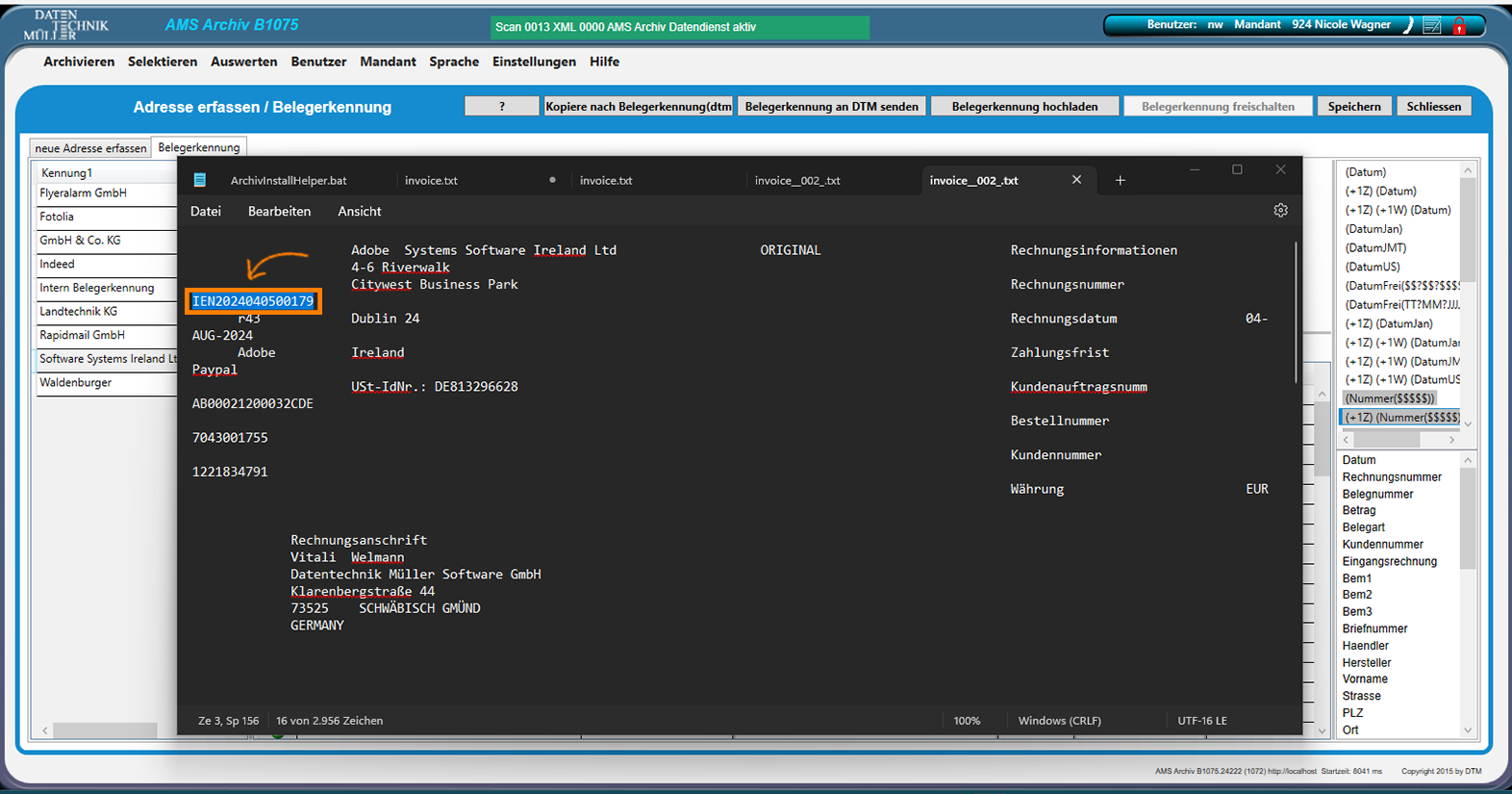Close the active invoice__002_.txt tab
Image resolution: width=1512 pixels, height=794 pixels.
(x=1076, y=180)
